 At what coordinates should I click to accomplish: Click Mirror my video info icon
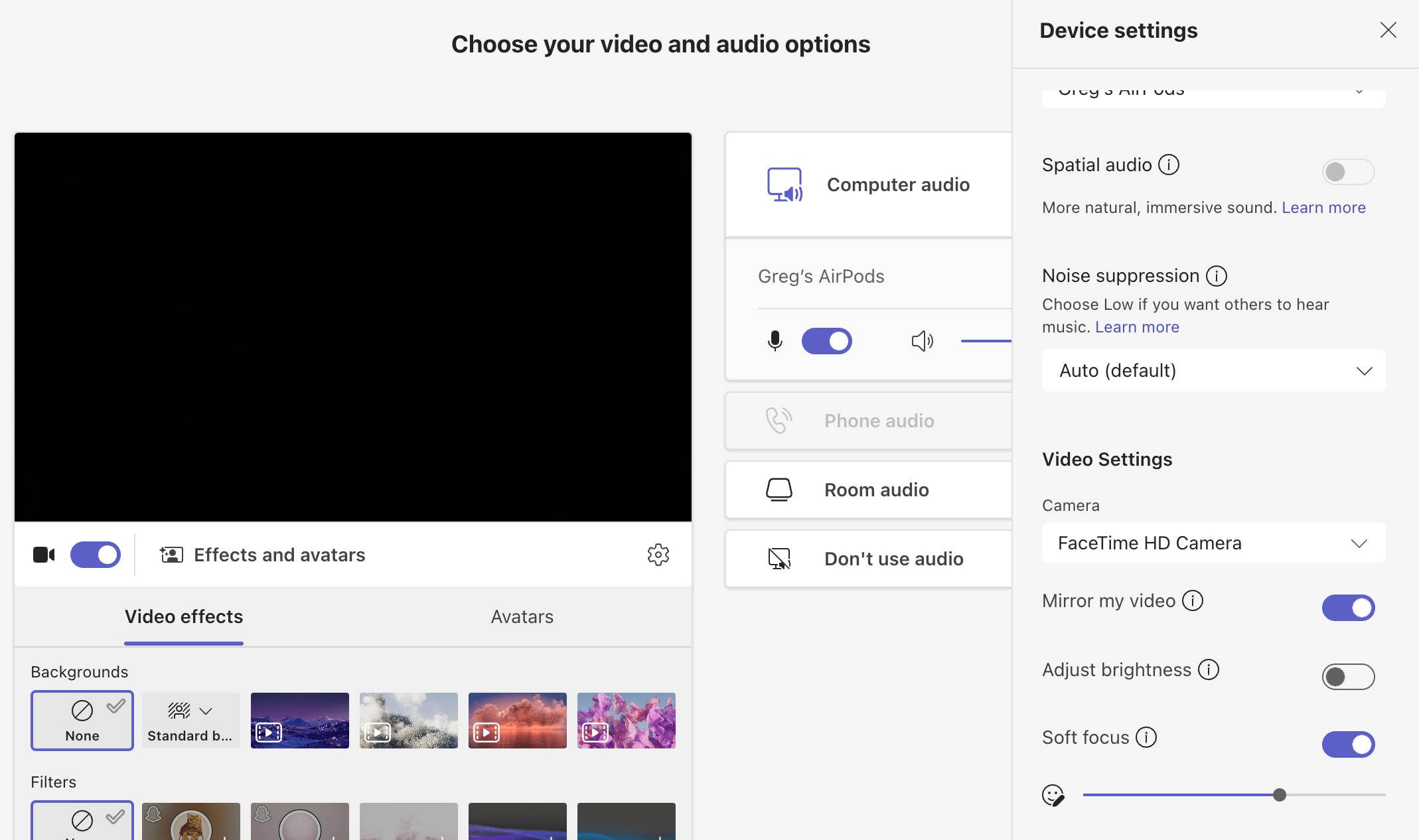pyautogui.click(x=1193, y=600)
